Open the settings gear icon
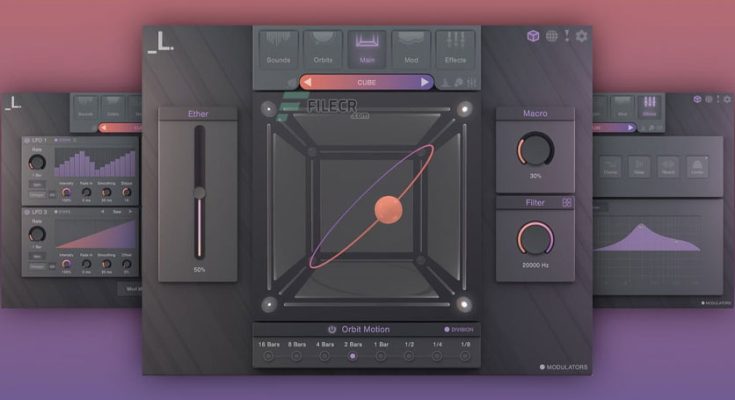This screenshot has height=400, width=735. point(582,36)
